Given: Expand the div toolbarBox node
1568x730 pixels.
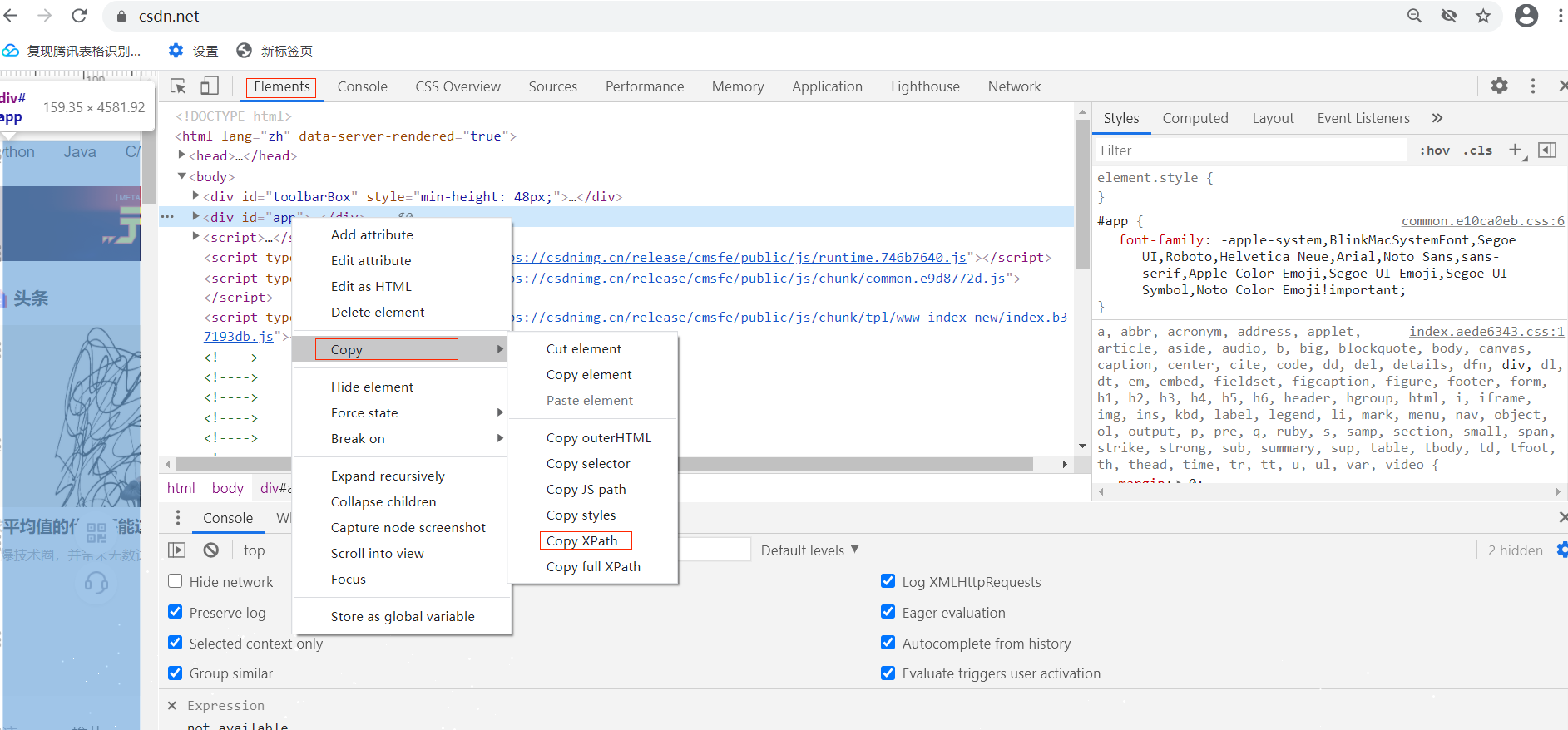Looking at the screenshot, I should click(196, 195).
